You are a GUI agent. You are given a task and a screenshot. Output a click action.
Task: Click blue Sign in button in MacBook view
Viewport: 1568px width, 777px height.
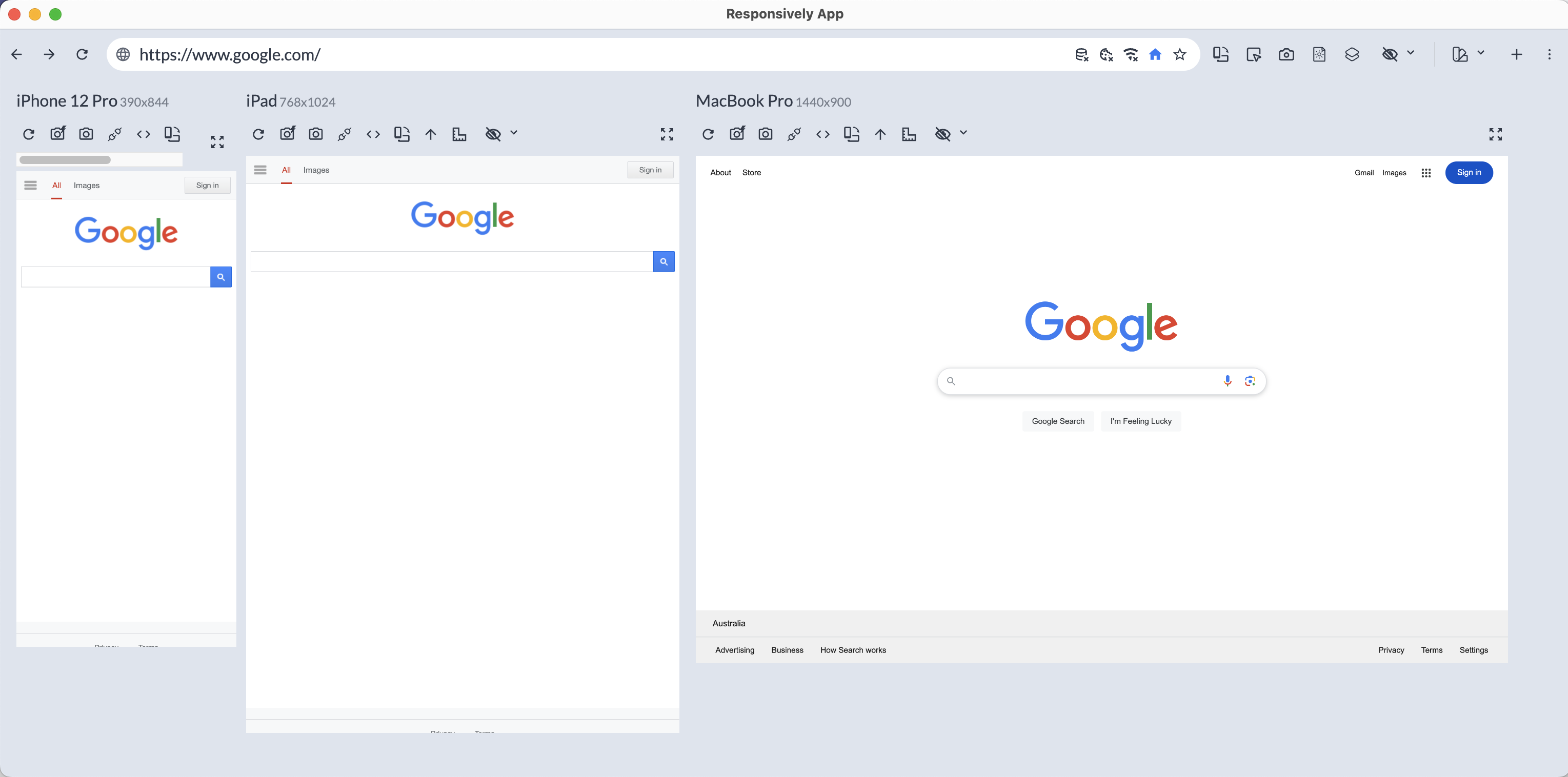pos(1470,173)
